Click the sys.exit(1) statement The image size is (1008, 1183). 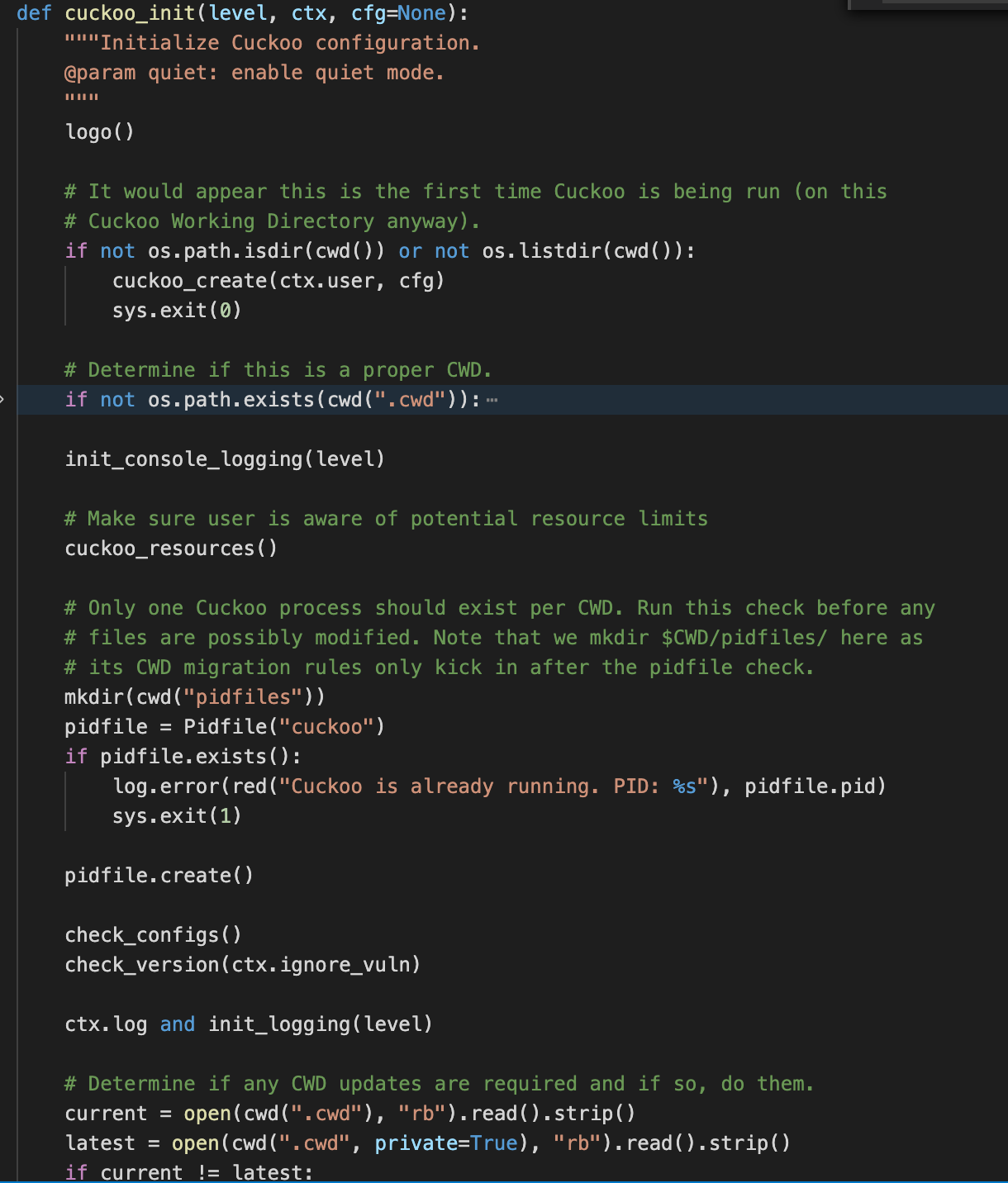pyautogui.click(x=177, y=816)
